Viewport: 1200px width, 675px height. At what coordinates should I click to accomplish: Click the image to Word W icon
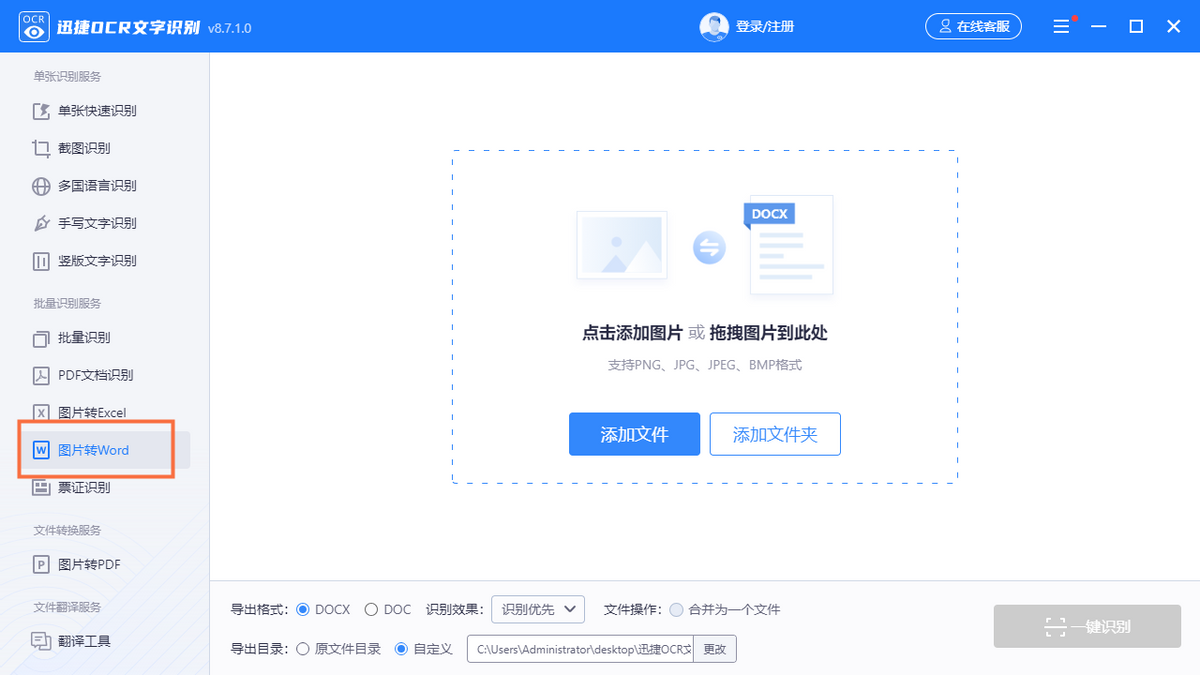pos(41,450)
